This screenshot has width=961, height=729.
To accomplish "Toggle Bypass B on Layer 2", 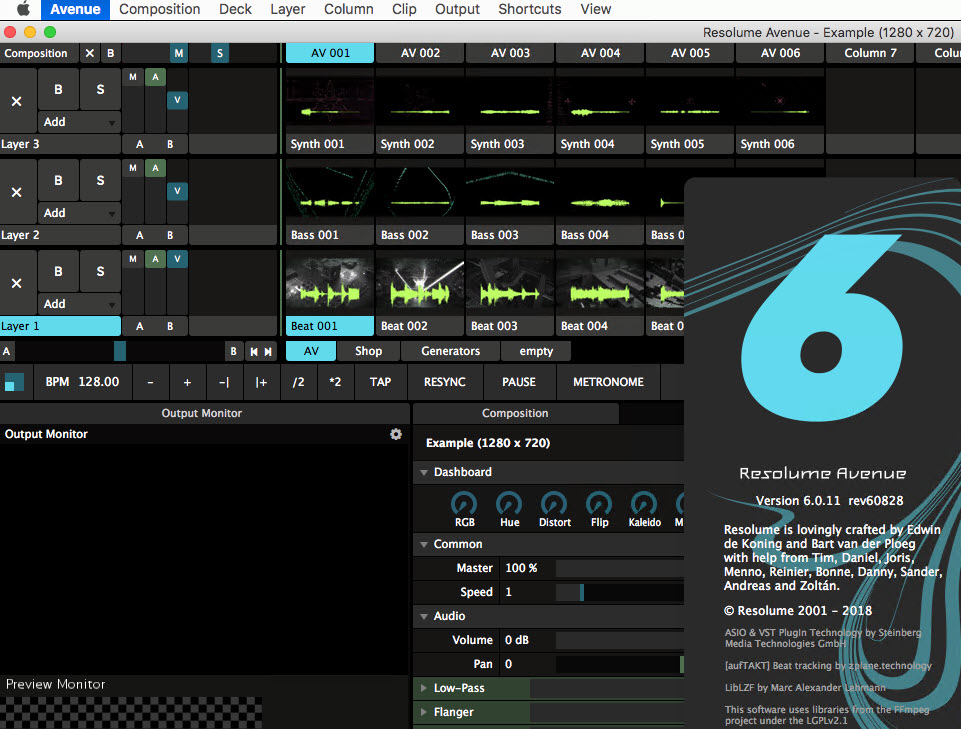I will click(x=58, y=181).
